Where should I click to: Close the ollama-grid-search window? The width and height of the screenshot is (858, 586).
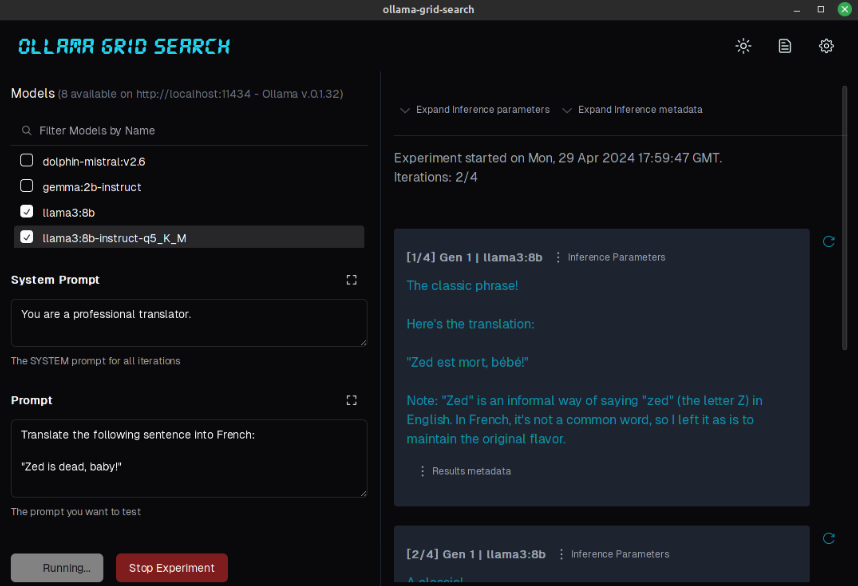point(844,9)
